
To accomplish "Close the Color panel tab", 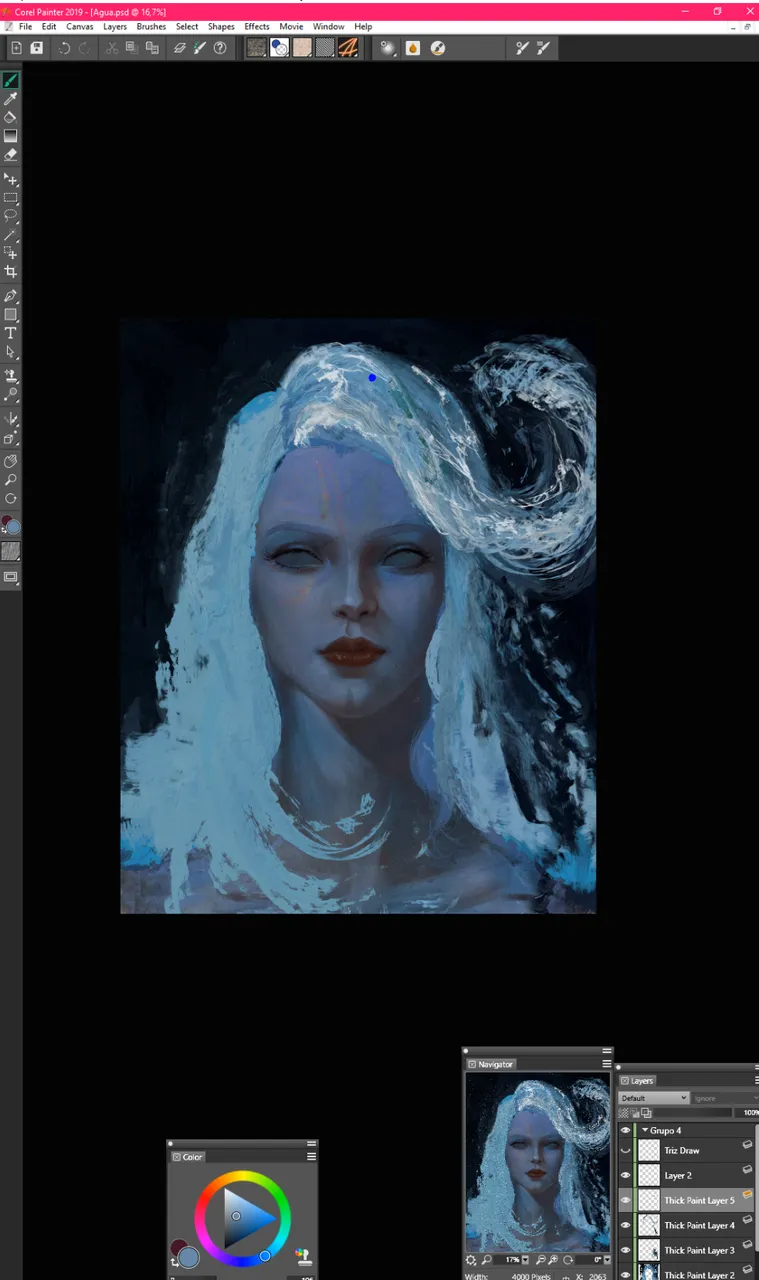I will click(177, 1157).
